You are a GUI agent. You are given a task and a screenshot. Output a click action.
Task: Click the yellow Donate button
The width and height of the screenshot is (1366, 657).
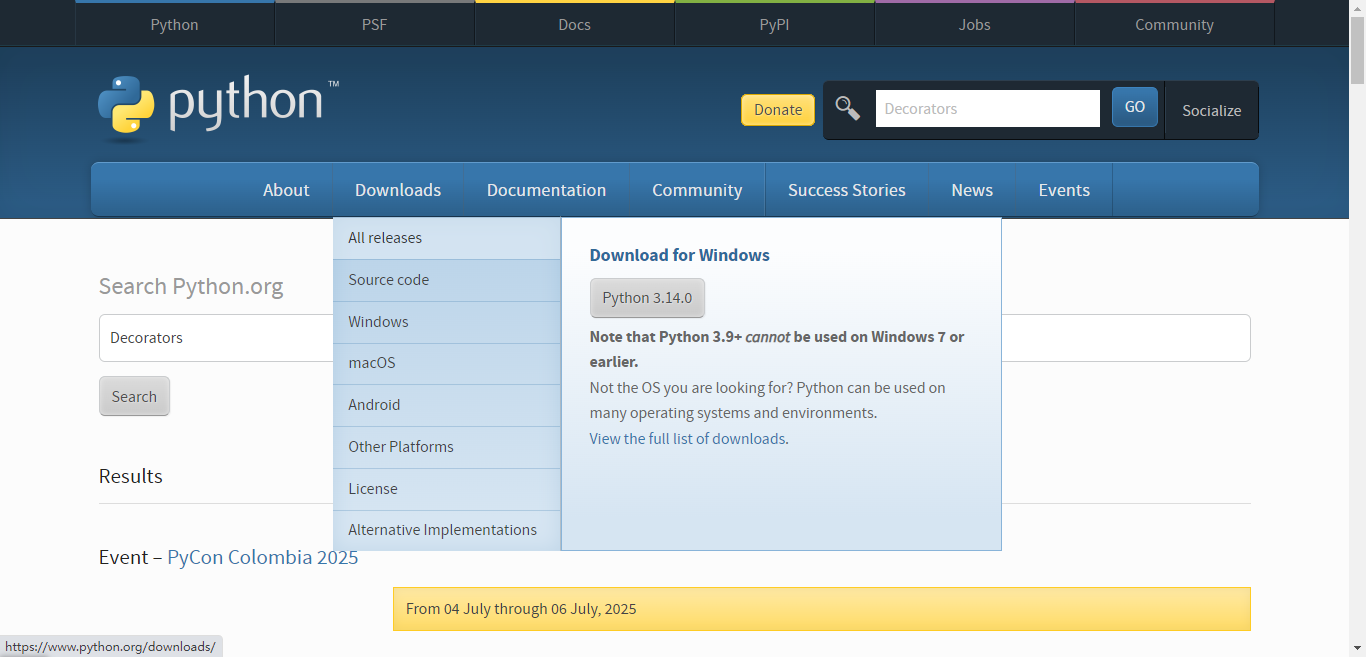pos(778,110)
